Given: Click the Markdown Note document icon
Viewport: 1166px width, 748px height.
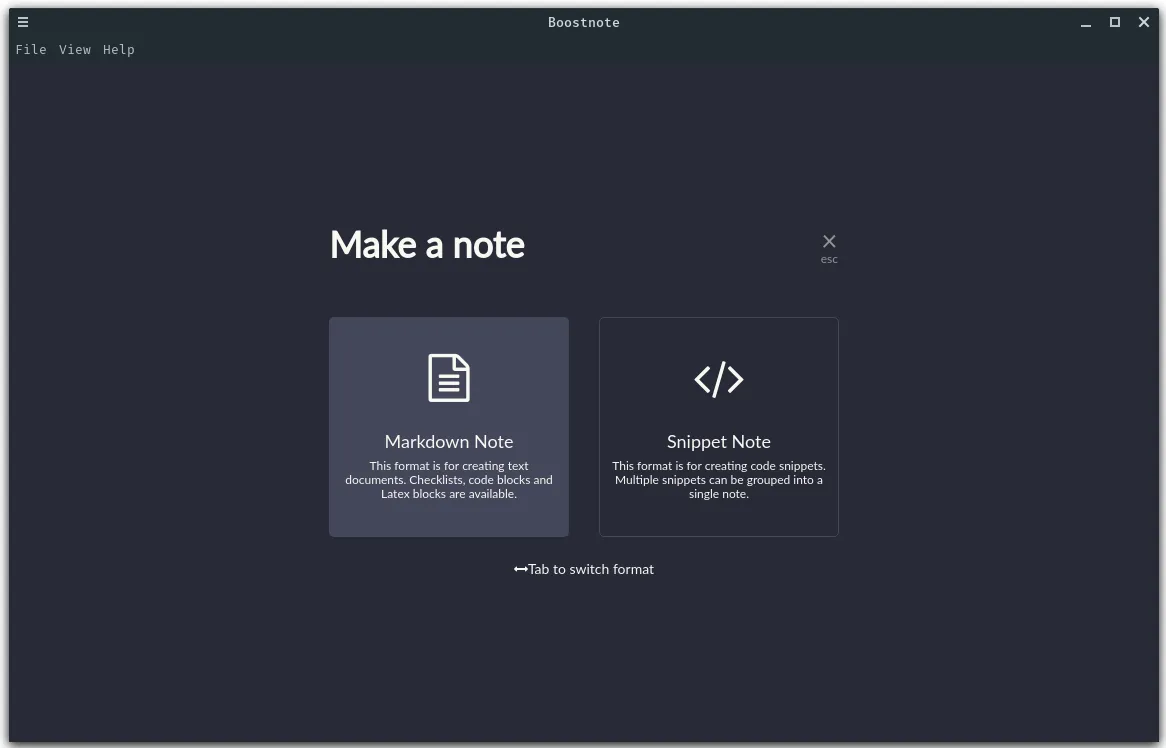Looking at the screenshot, I should pyautogui.click(x=449, y=378).
